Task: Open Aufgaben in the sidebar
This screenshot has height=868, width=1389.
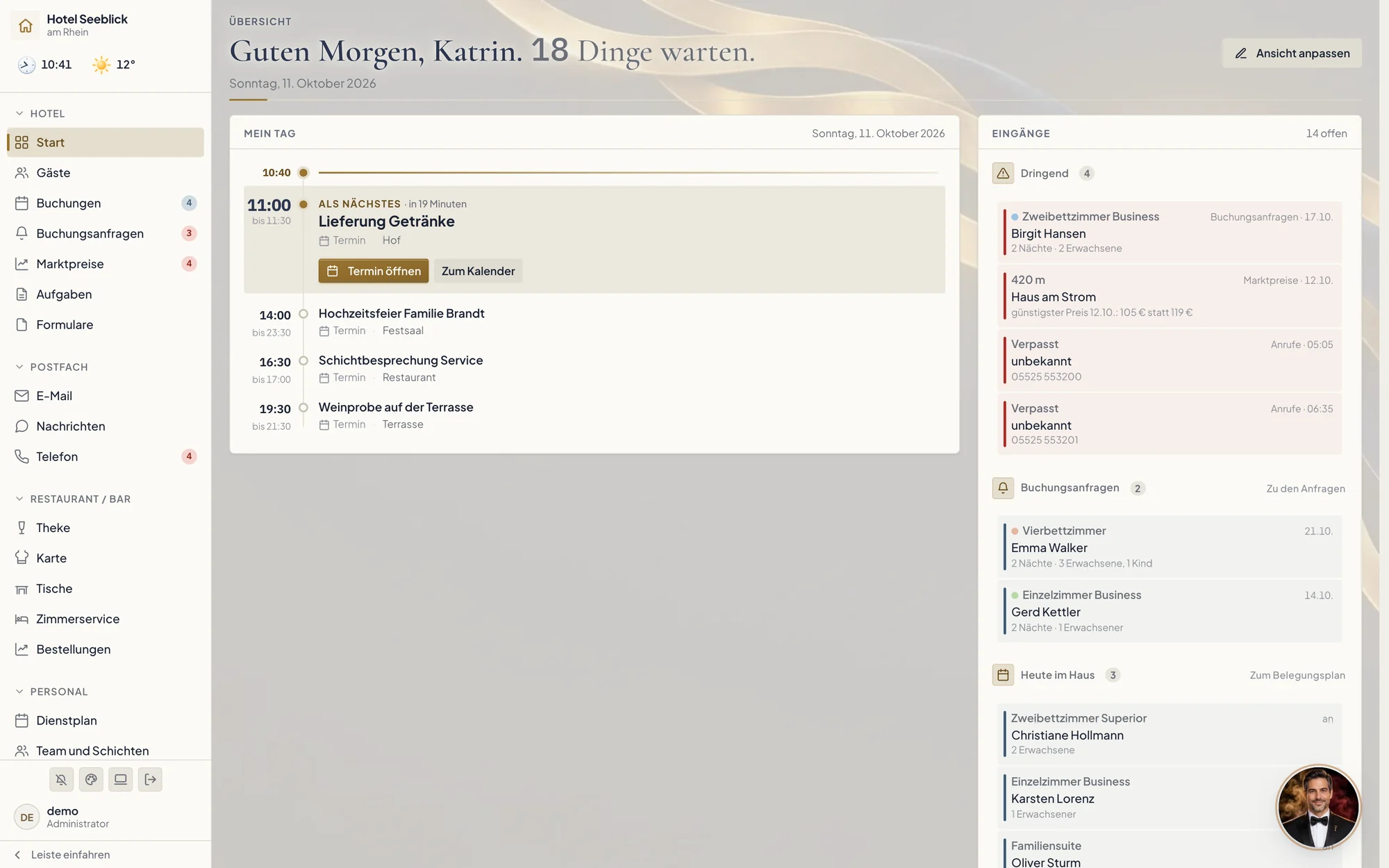Action: pos(106,294)
